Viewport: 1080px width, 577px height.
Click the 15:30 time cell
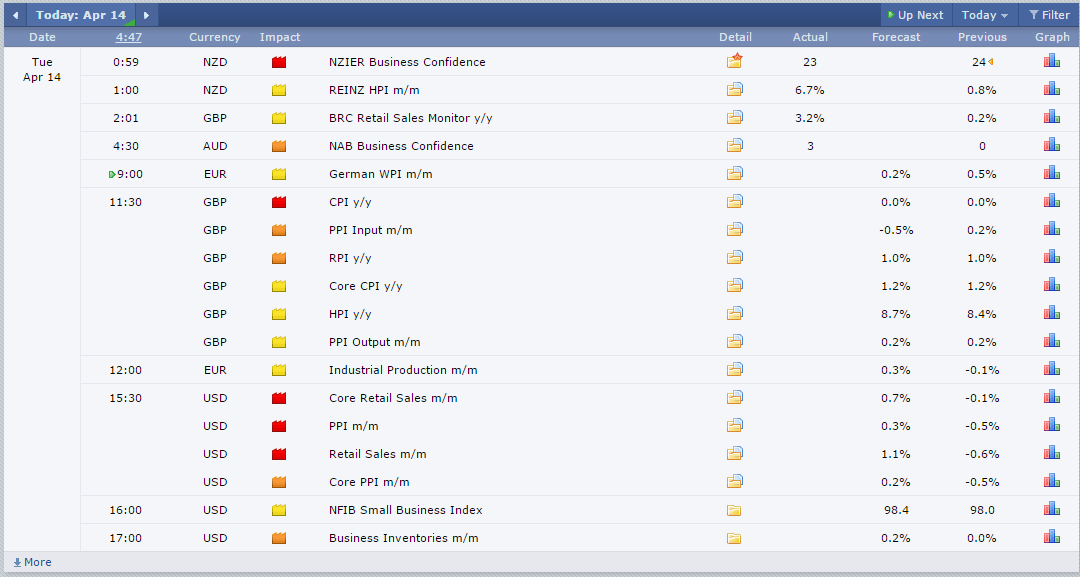point(125,398)
